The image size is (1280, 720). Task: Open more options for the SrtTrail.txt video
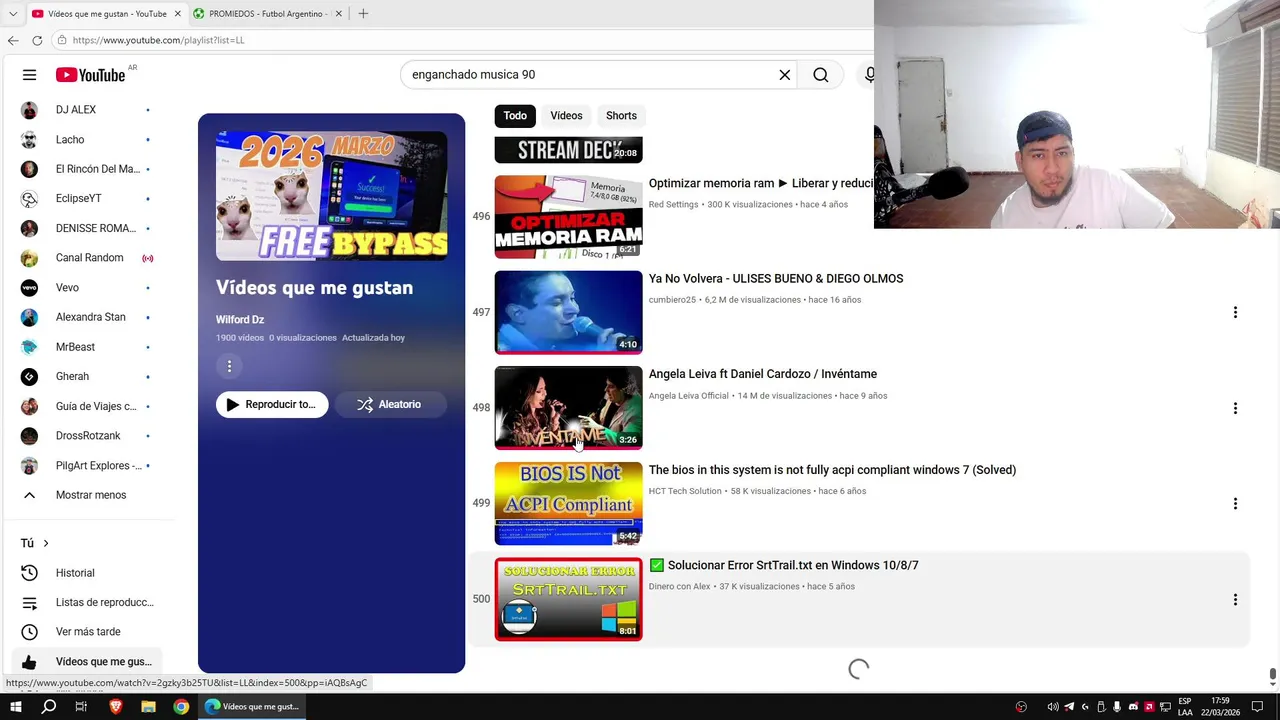coord(1235,600)
